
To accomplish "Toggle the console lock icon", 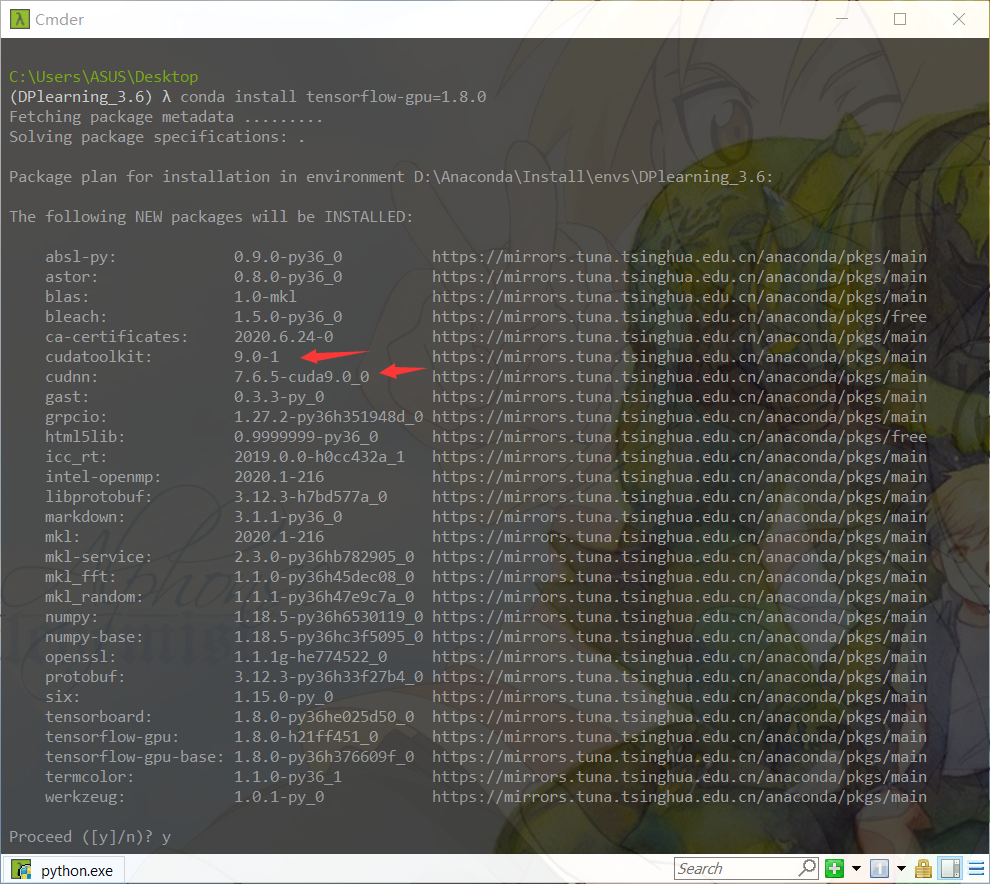I will 923,869.
